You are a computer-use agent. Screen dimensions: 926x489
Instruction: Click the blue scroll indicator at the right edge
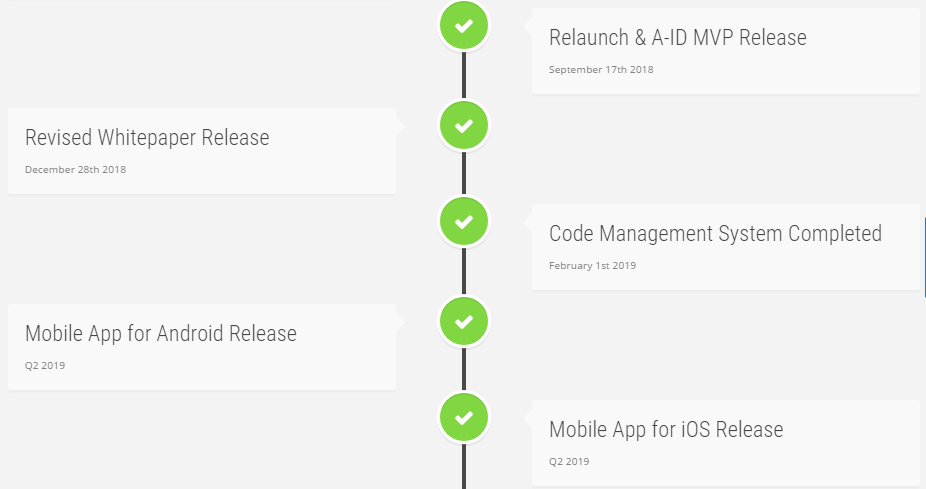924,256
